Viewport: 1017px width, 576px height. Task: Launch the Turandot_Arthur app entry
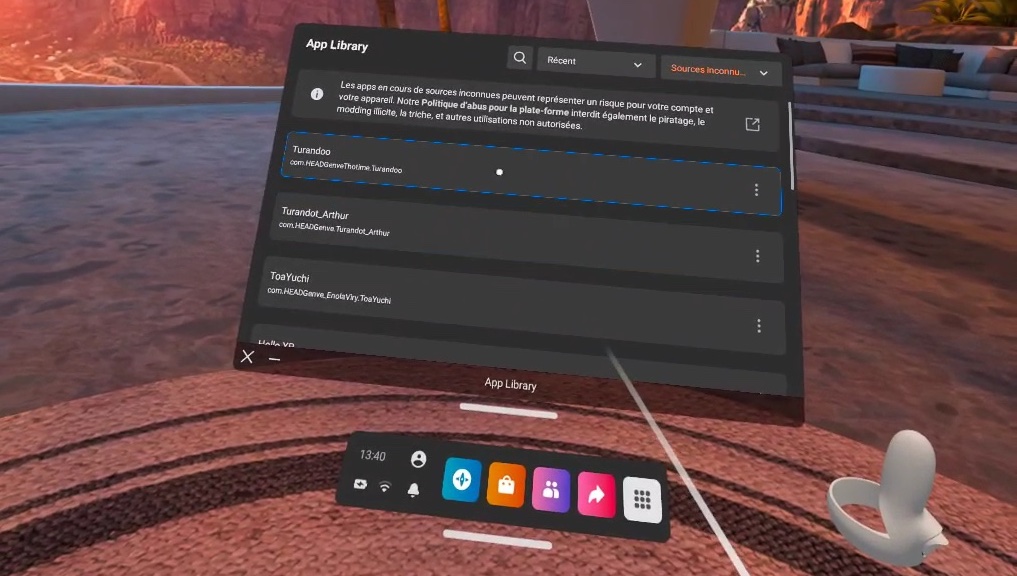point(529,236)
